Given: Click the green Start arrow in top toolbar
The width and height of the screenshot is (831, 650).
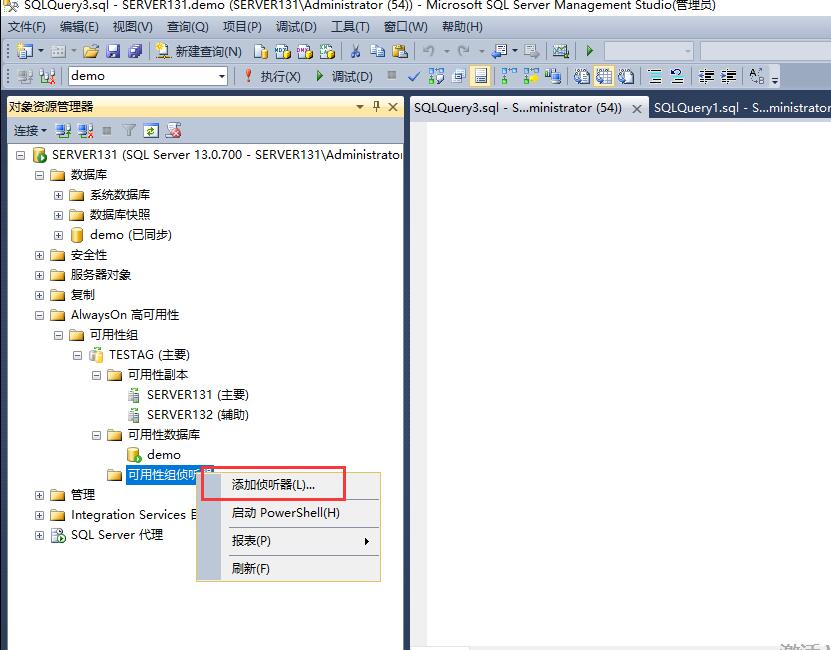Looking at the screenshot, I should [x=589, y=51].
